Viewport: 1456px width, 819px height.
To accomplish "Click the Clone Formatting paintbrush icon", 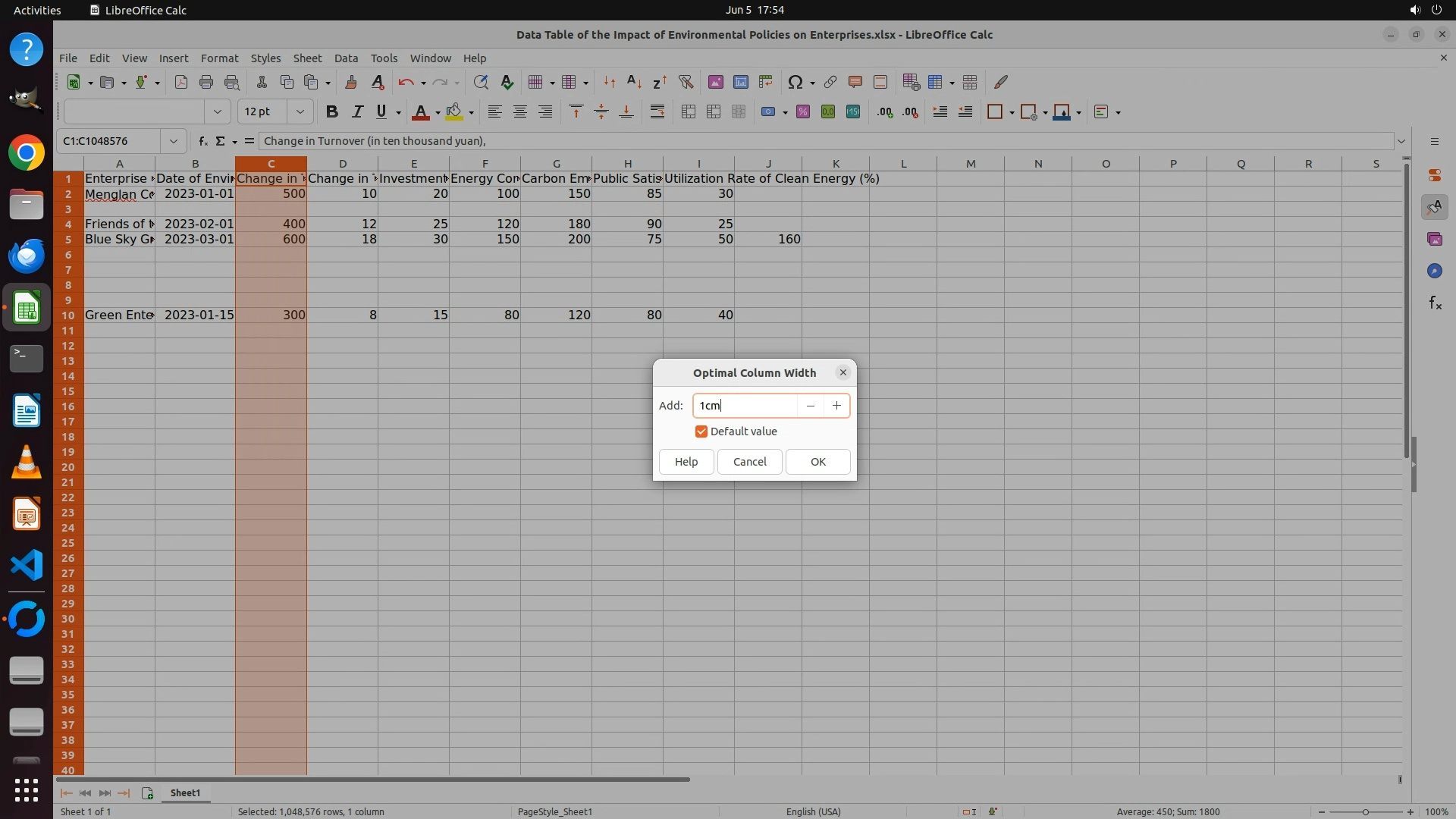I will pos(350,83).
